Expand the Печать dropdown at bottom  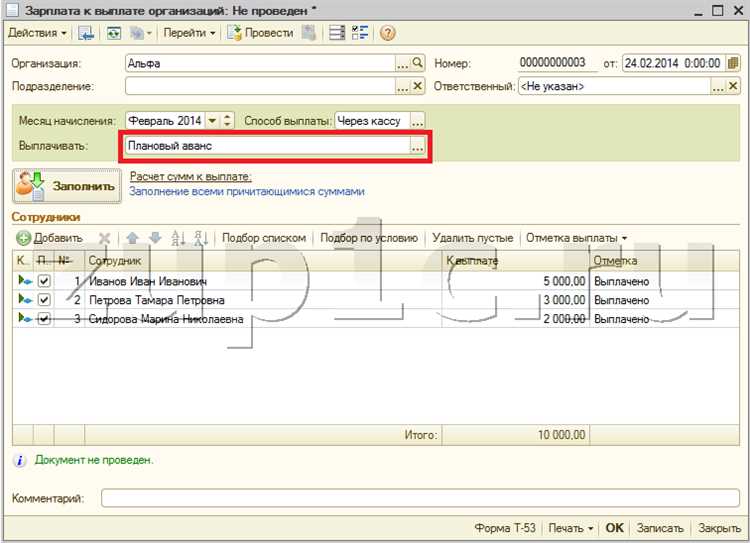[572, 528]
